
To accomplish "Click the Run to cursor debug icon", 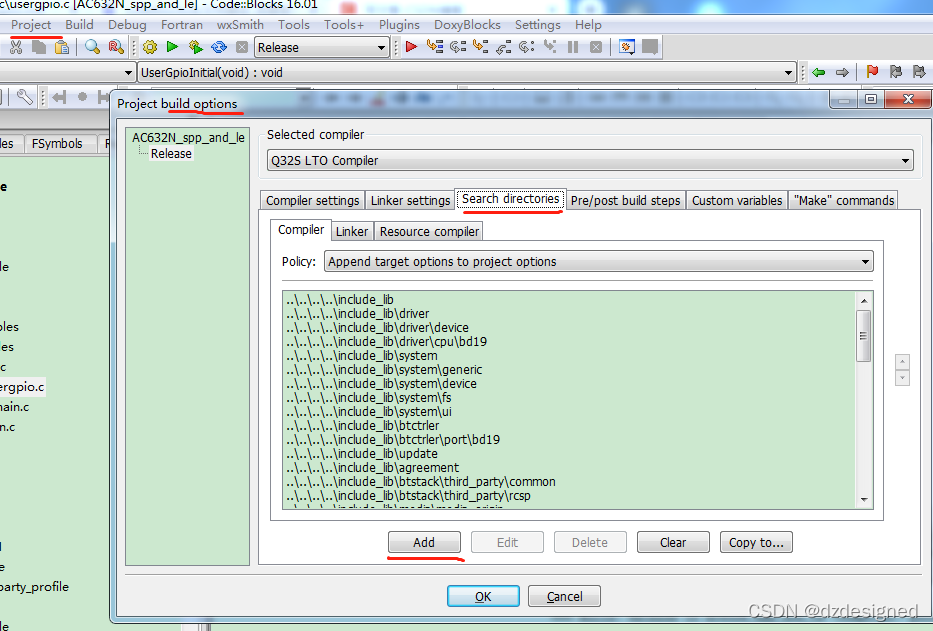I will [x=435, y=47].
